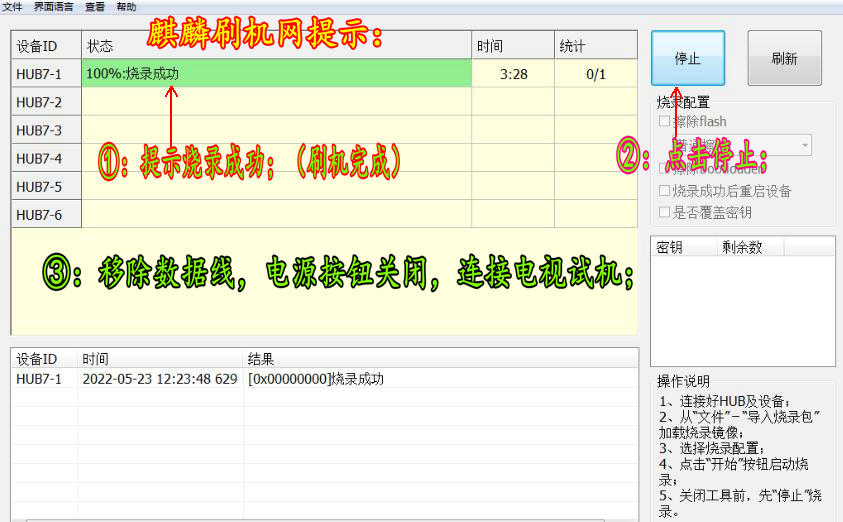
Task: Select the HUB7-1 device row
Action: [x=40, y=74]
